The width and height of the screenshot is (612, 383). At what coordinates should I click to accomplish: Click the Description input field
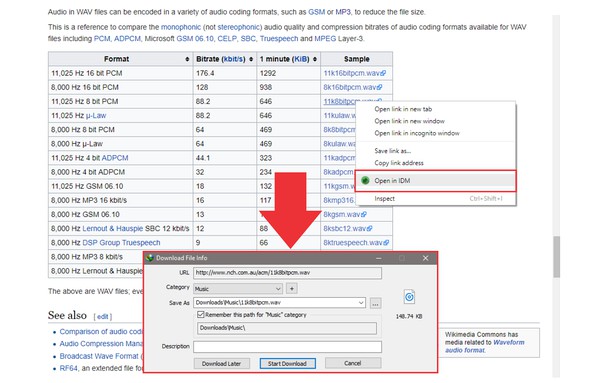[x=287, y=346]
